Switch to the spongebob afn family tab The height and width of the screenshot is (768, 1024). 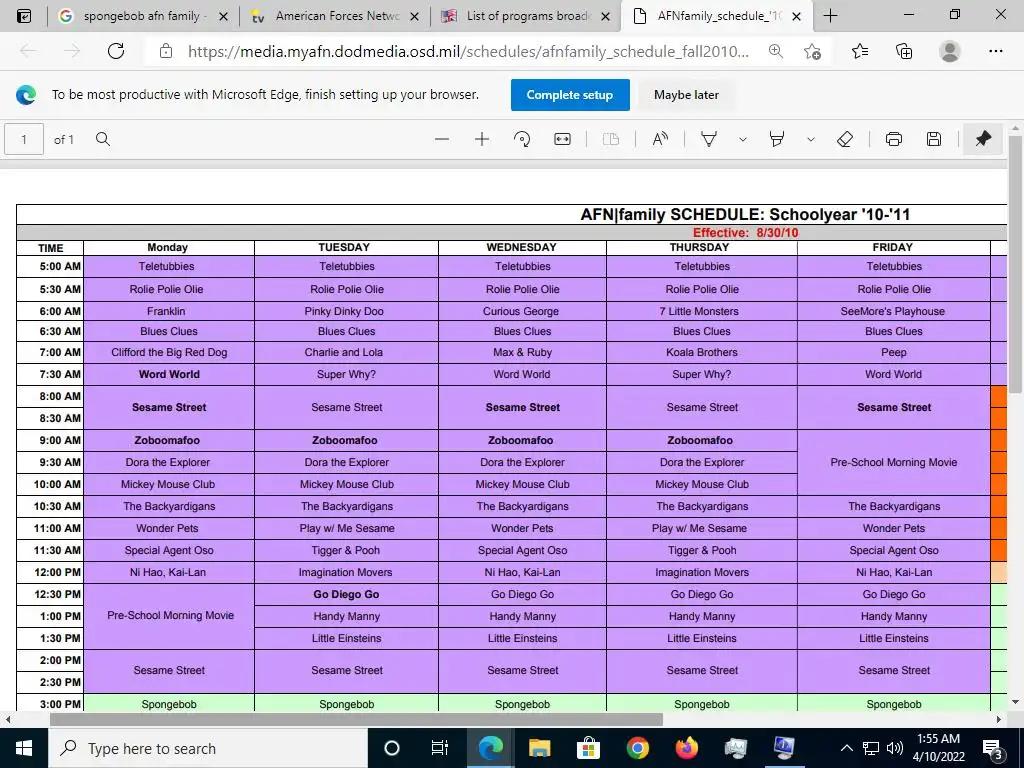tap(141, 16)
